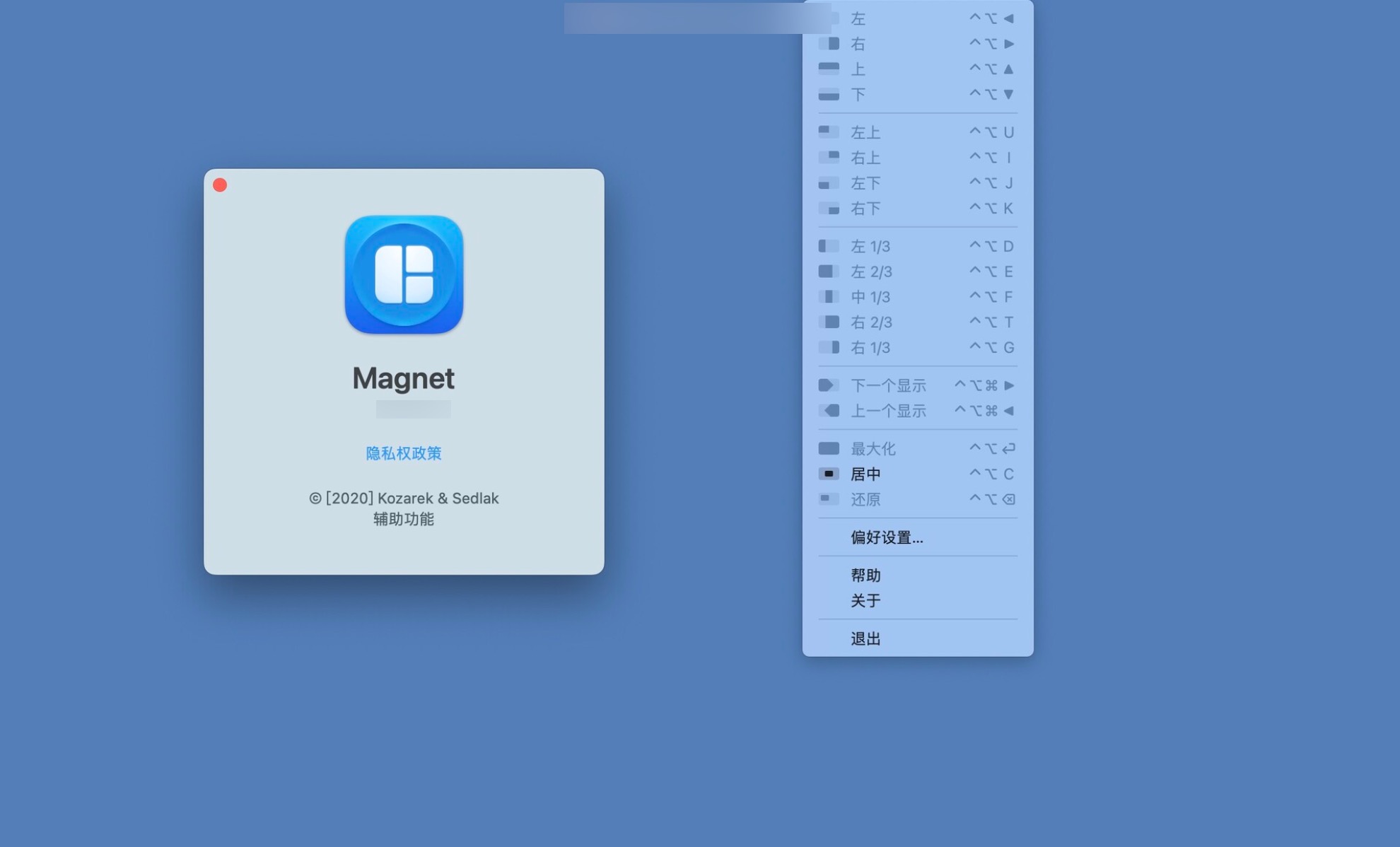
Task: Click the red close button on About window
Action: [x=220, y=185]
